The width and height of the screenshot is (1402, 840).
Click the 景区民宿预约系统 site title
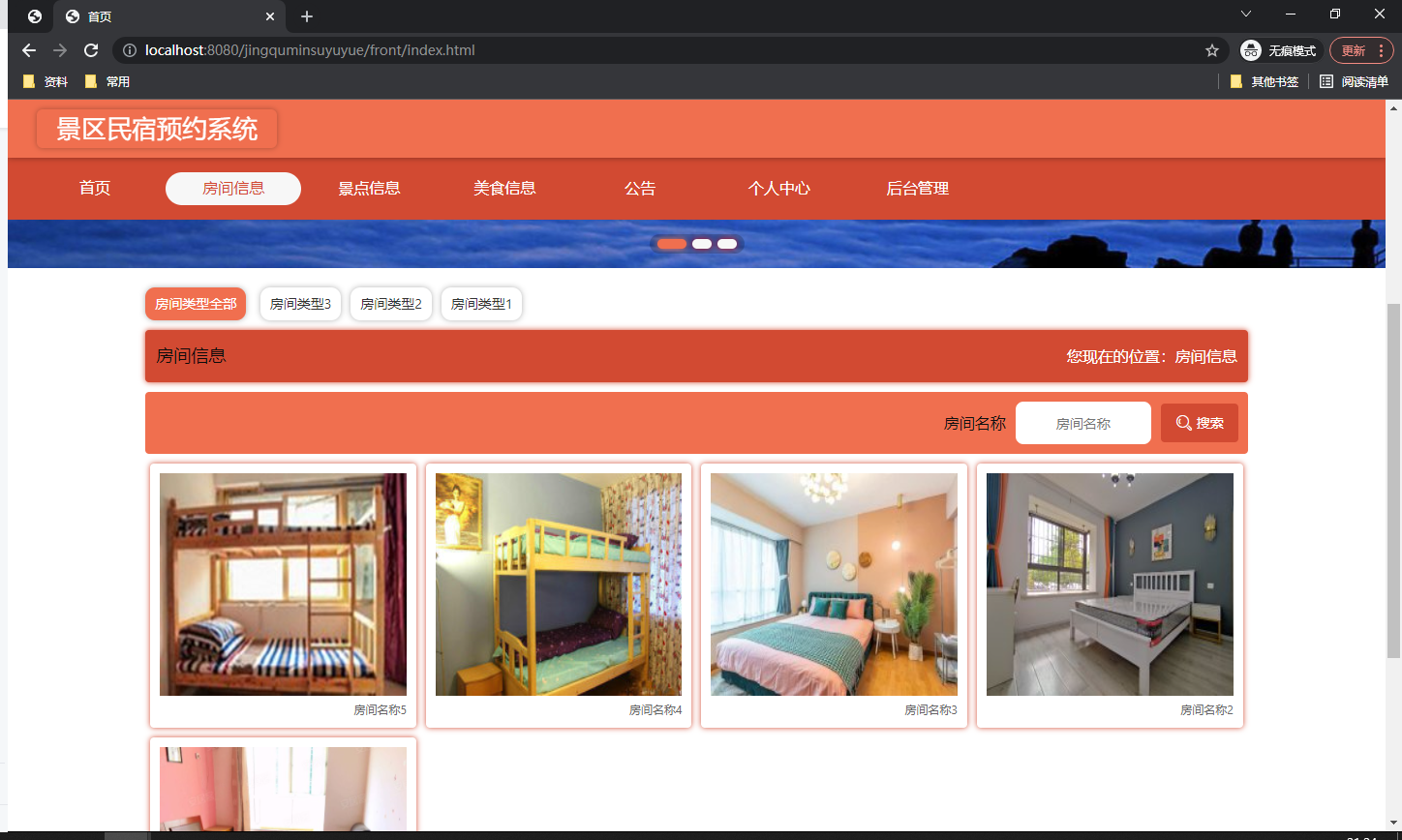pos(157,130)
